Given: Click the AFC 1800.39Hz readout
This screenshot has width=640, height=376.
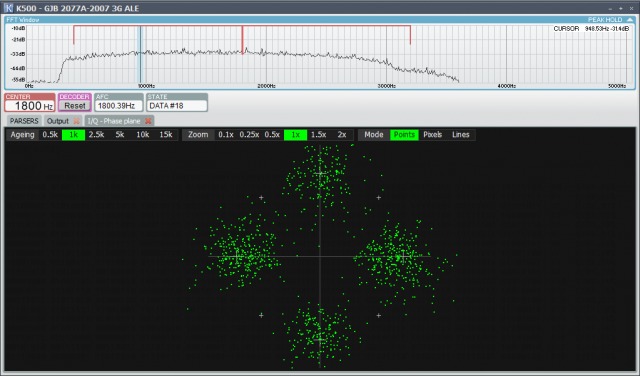Looking at the screenshot, I should (119, 106).
